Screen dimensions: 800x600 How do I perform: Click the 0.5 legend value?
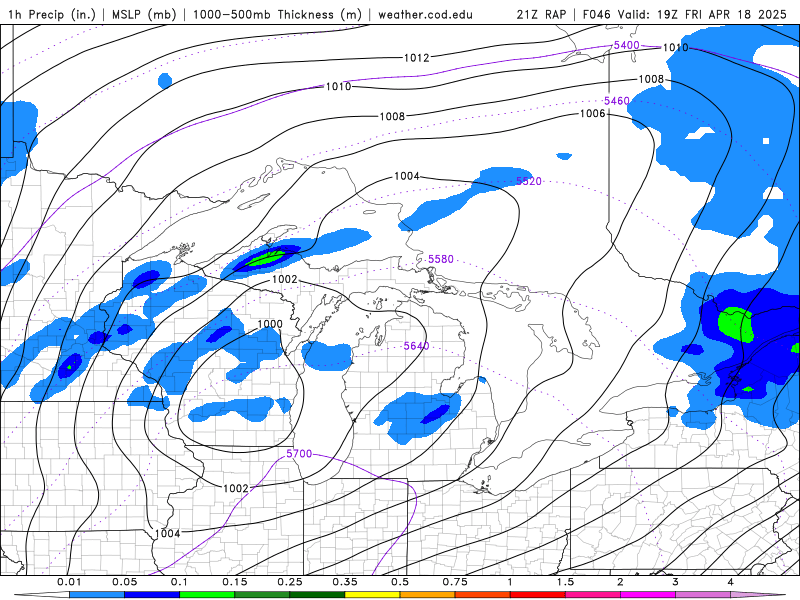pyautogui.click(x=400, y=582)
